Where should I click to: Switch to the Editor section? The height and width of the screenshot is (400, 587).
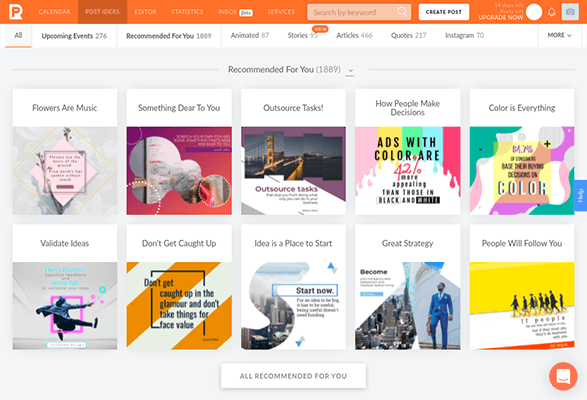[x=146, y=12]
